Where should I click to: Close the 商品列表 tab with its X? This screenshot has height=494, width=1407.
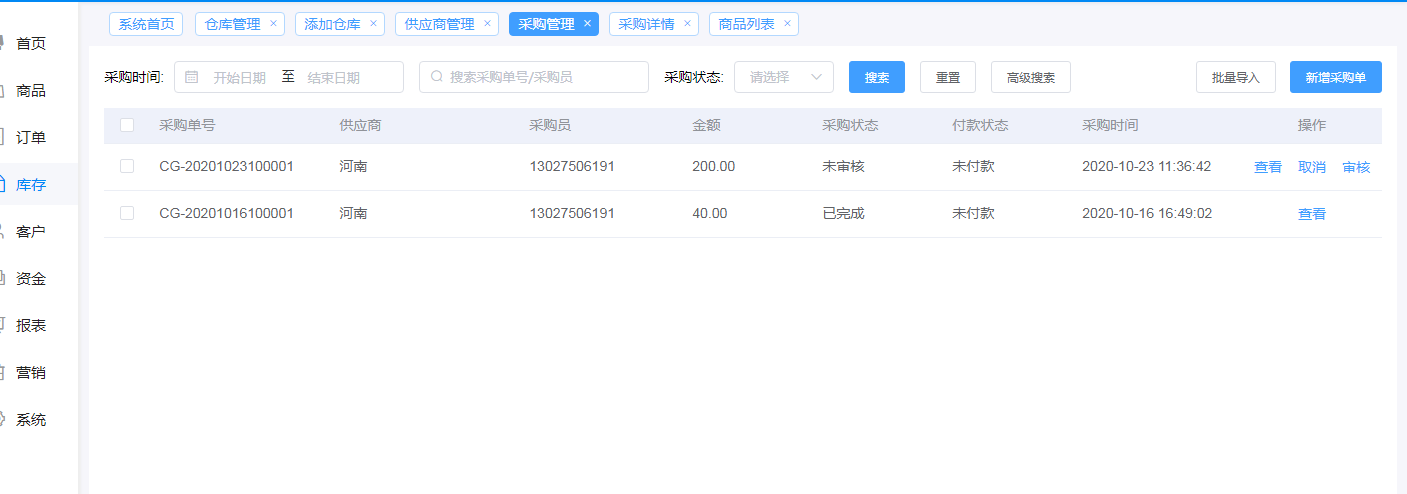[787, 23]
